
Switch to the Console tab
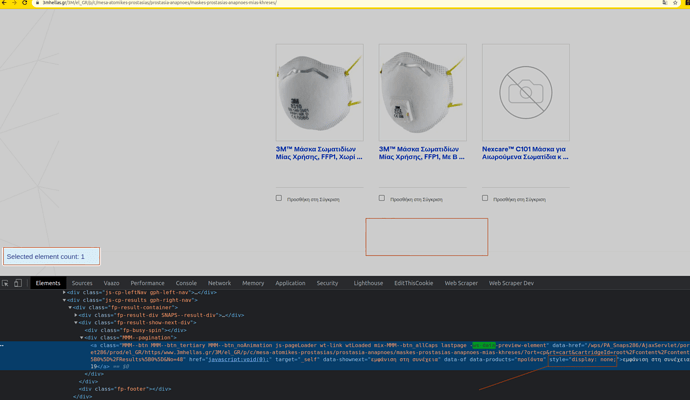click(186, 283)
